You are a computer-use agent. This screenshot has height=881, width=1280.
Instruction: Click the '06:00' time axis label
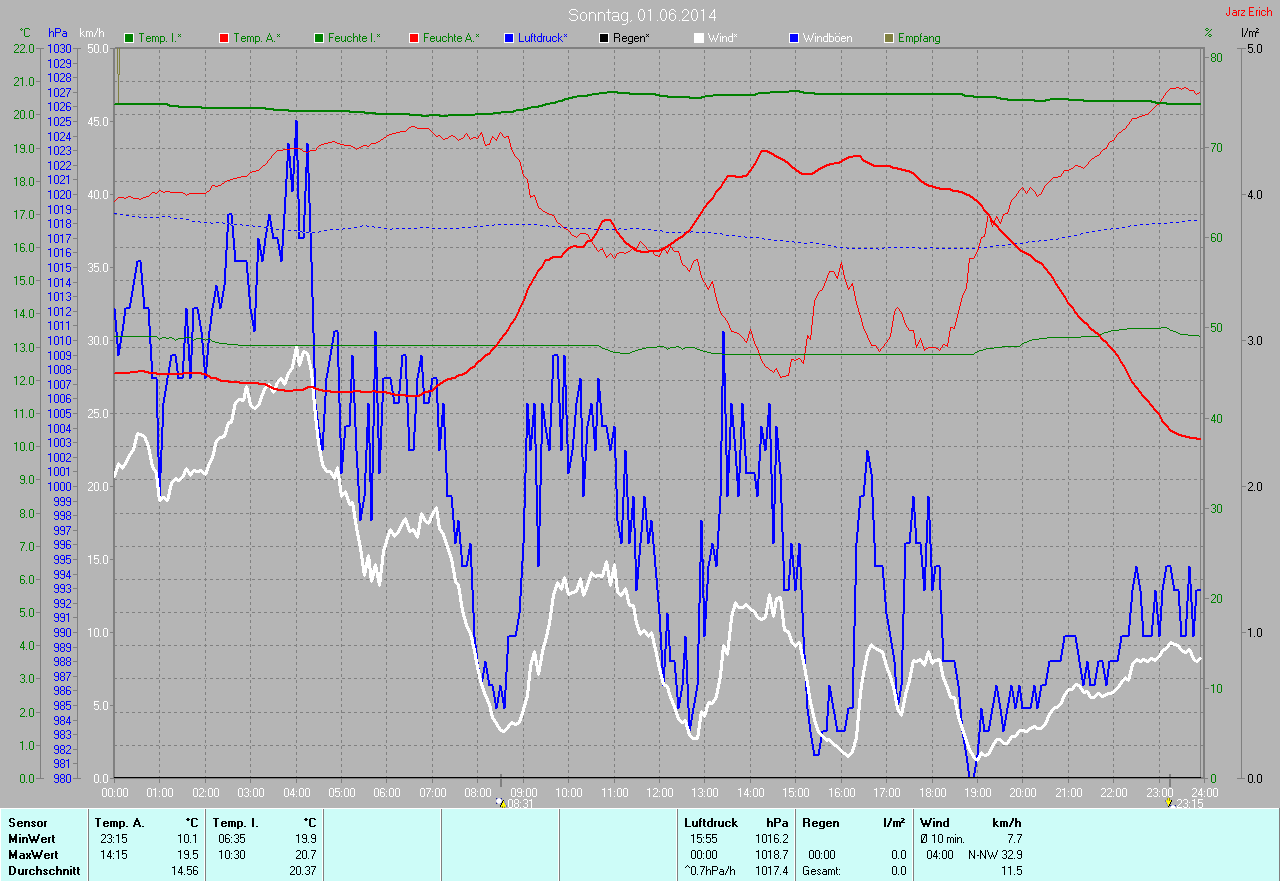pyautogui.click(x=387, y=792)
